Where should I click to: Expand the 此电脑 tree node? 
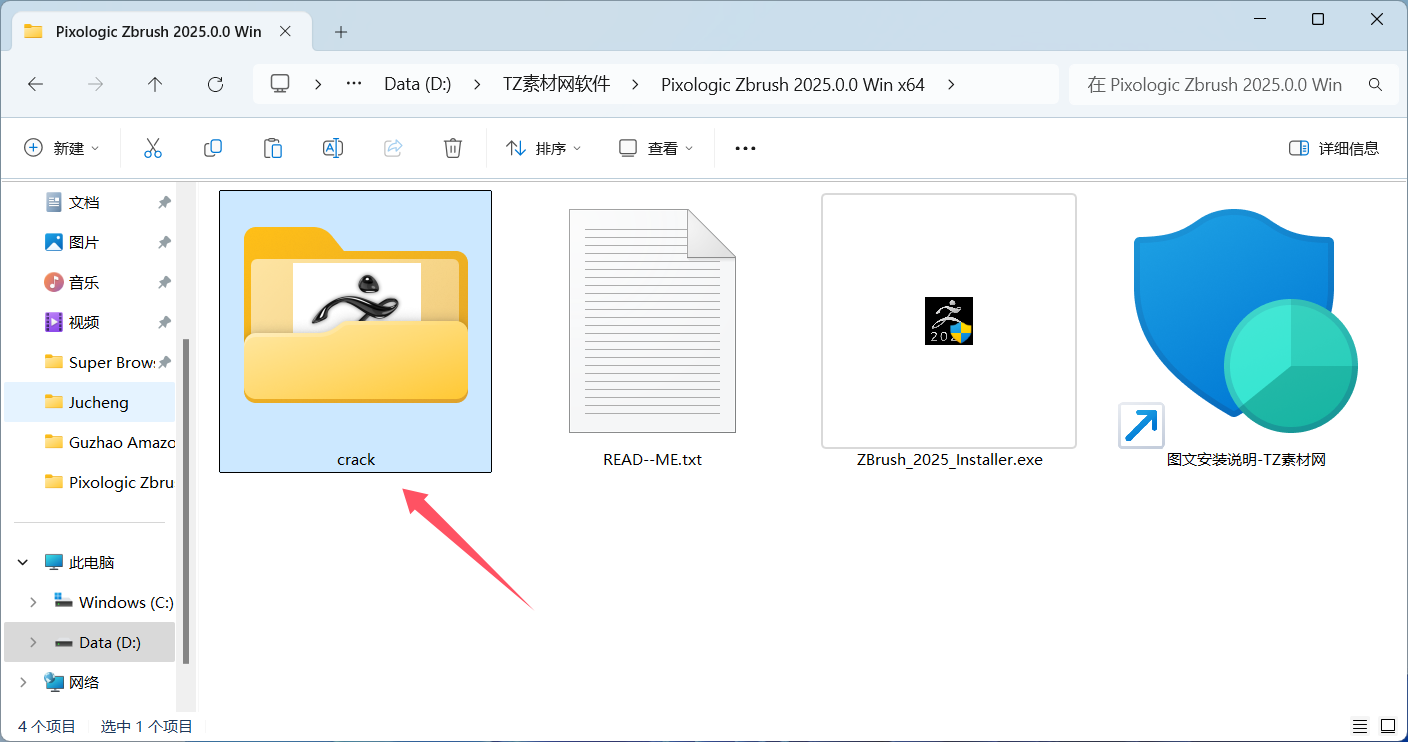pos(23,563)
